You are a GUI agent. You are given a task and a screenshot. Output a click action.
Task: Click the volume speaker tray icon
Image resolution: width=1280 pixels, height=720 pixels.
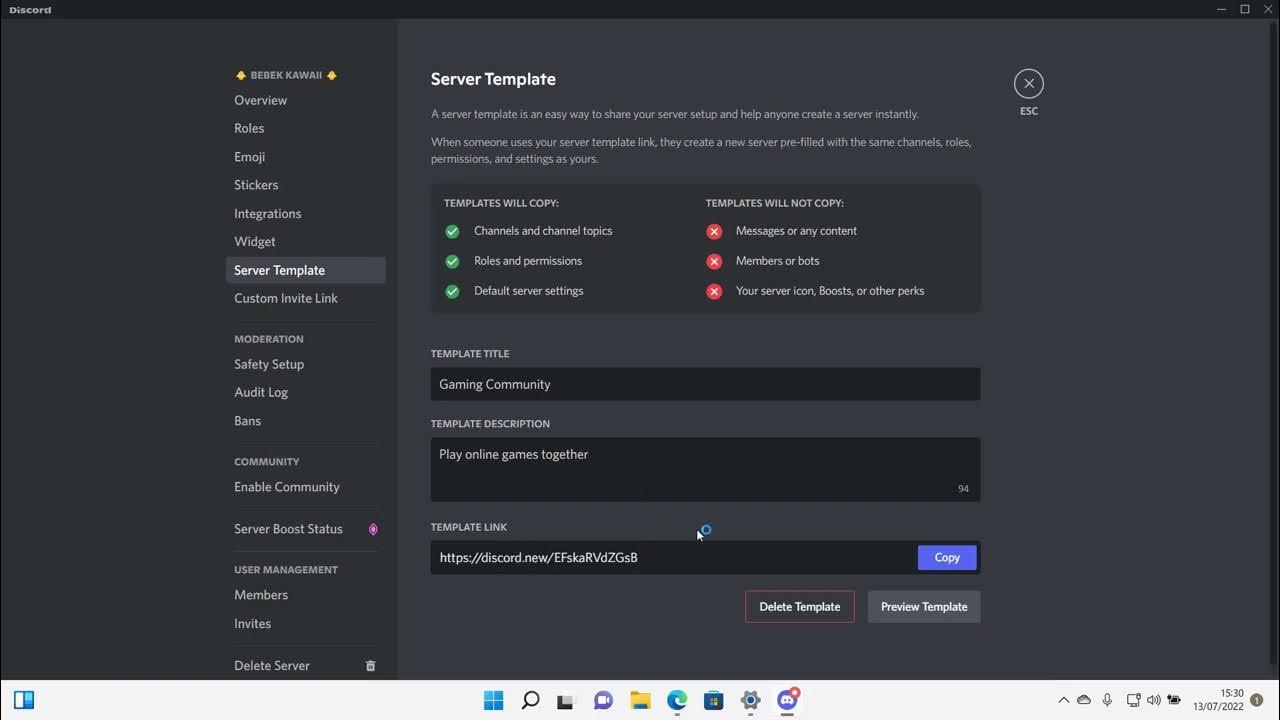(x=1153, y=700)
